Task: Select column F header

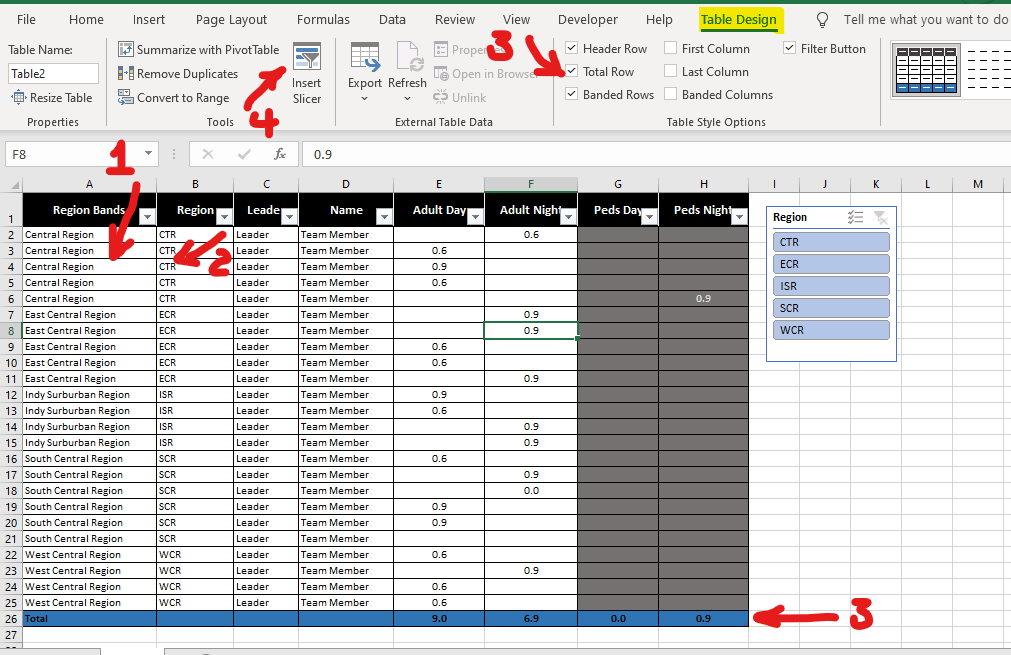Action: coord(531,184)
